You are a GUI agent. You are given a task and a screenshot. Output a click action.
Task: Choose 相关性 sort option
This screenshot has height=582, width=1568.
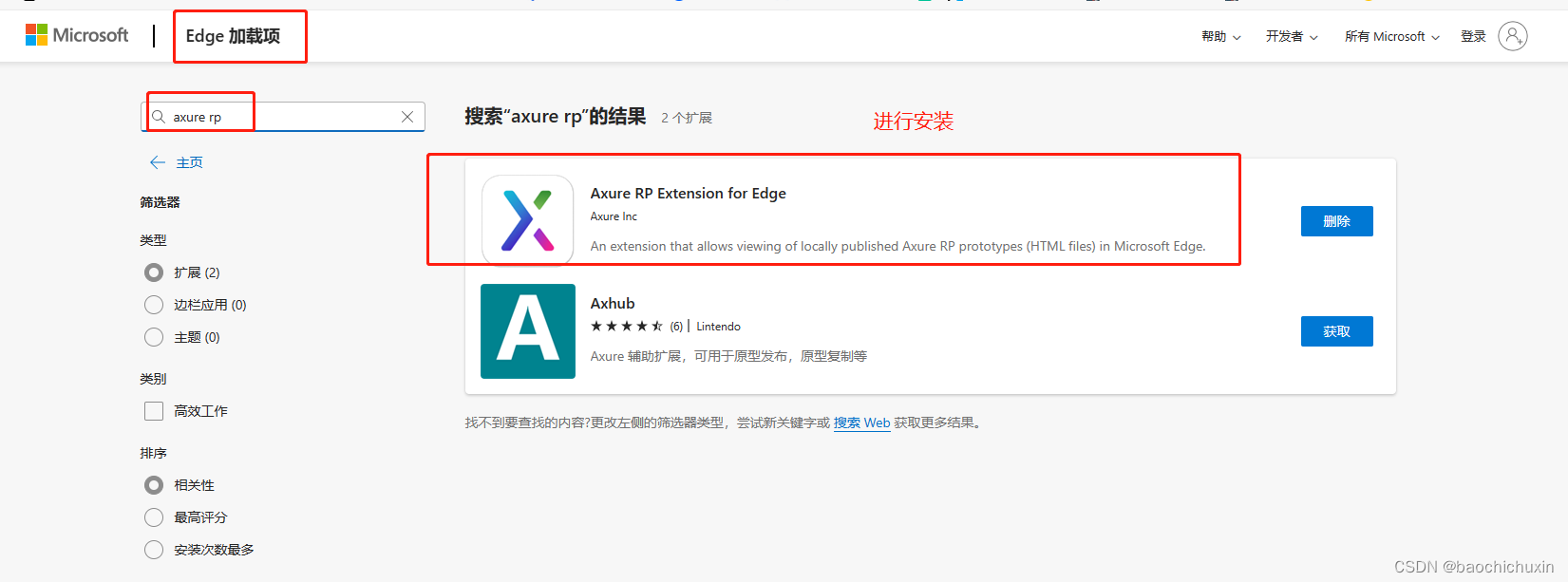[x=154, y=485]
